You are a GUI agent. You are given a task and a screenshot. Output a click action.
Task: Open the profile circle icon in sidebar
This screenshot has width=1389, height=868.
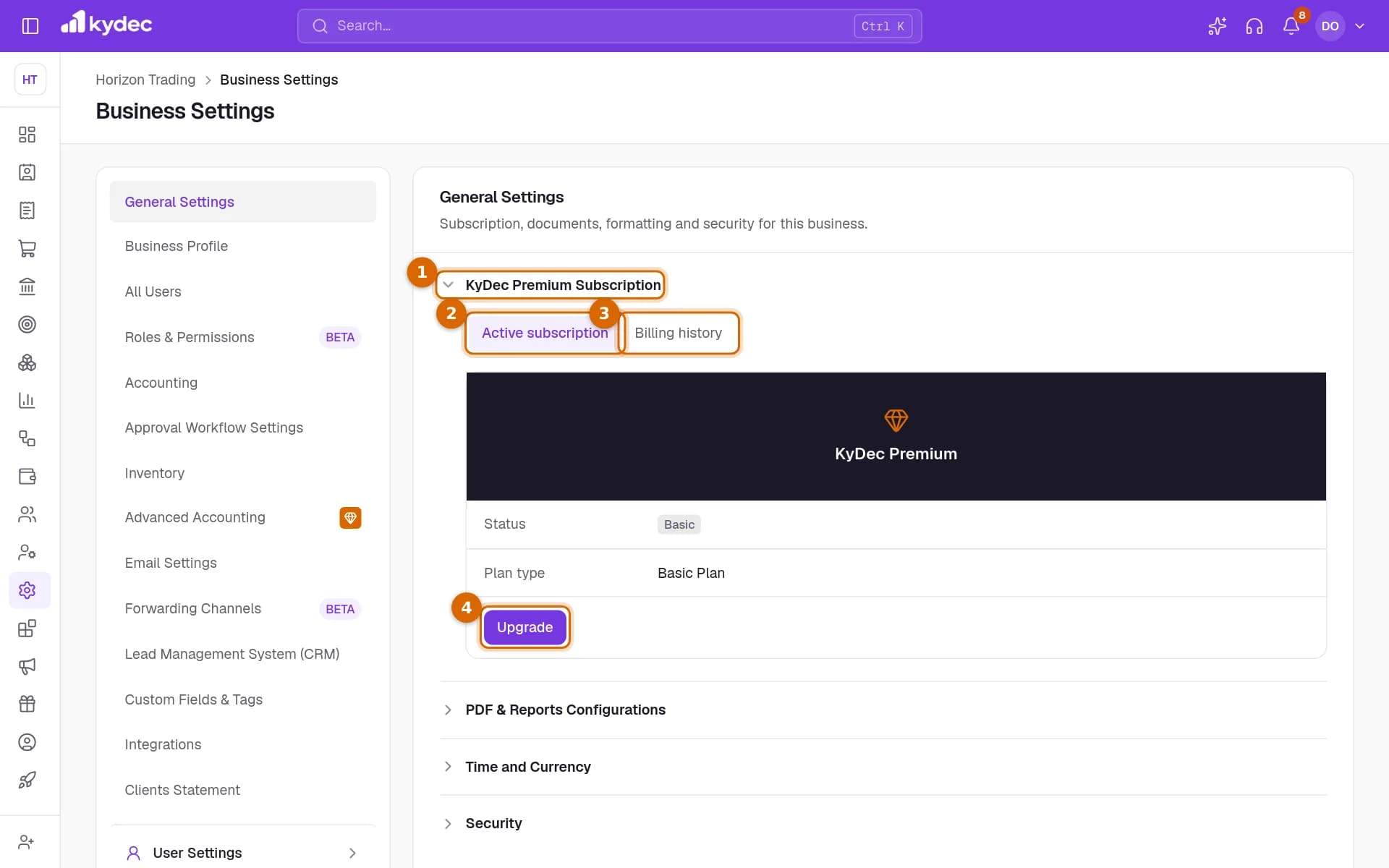[27, 742]
